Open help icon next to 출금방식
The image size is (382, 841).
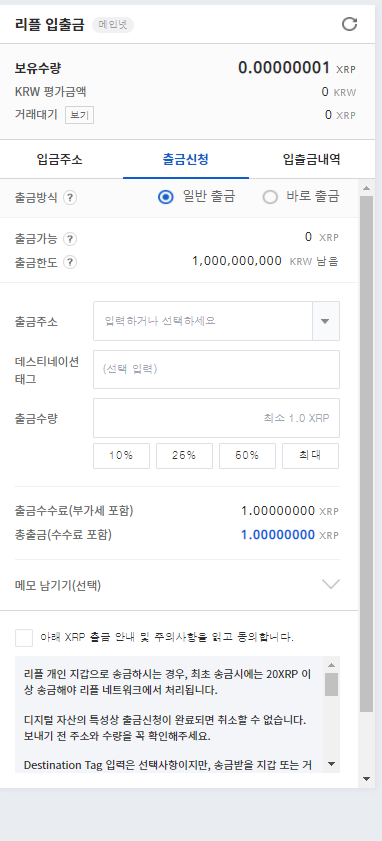click(x=70, y=198)
